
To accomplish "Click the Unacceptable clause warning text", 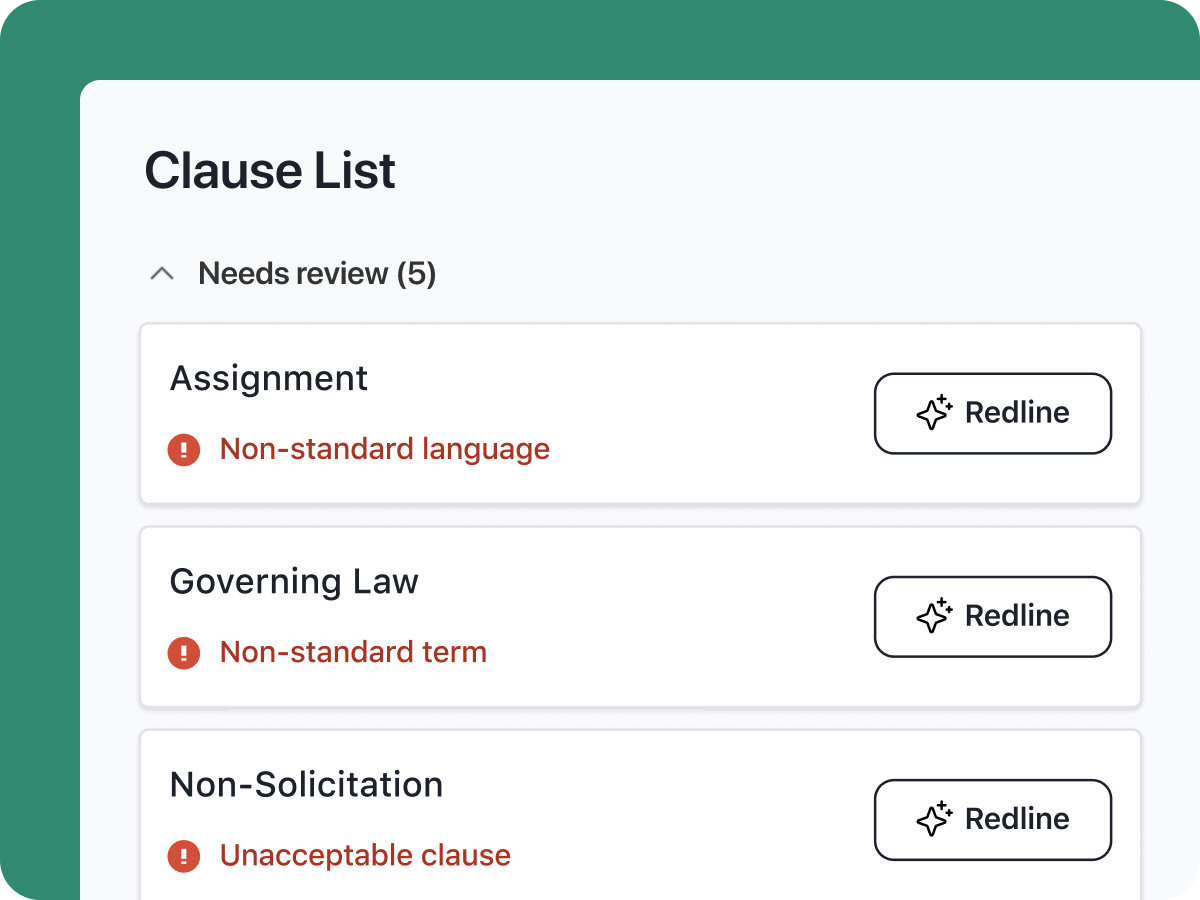I will pyautogui.click(x=364, y=855).
